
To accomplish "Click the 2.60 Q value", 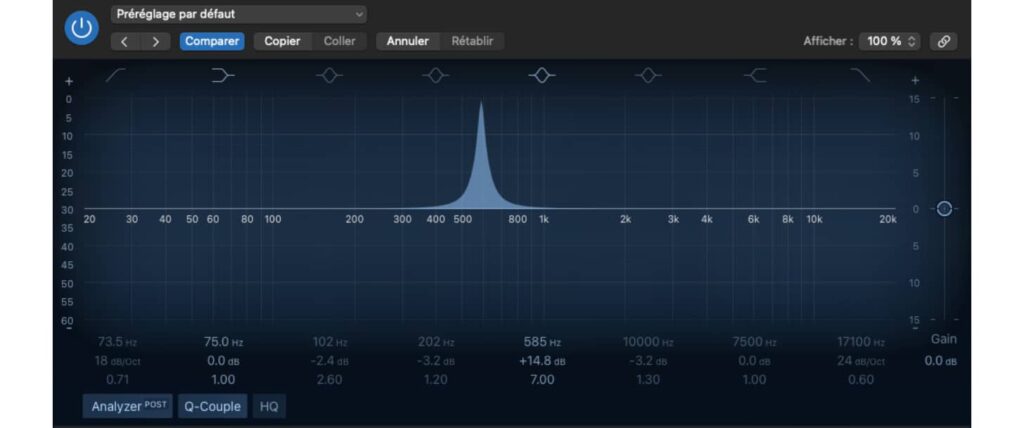I will point(329,380).
